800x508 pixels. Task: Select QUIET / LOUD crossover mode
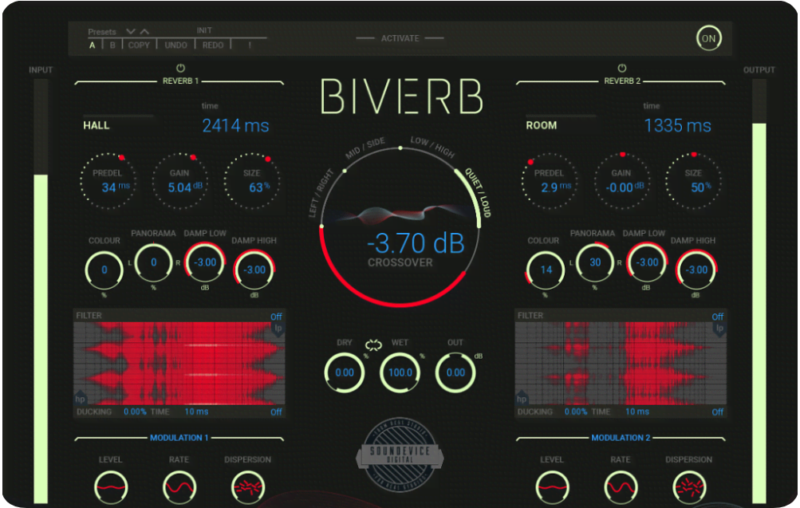pyautogui.click(x=478, y=193)
